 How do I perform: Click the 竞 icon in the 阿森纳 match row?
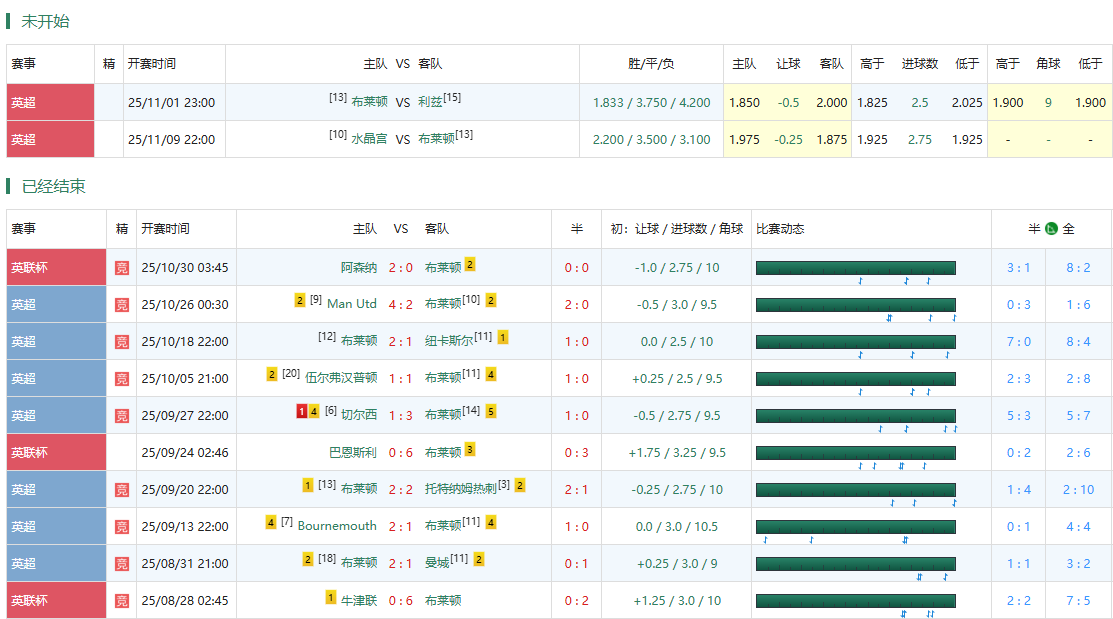coord(122,267)
